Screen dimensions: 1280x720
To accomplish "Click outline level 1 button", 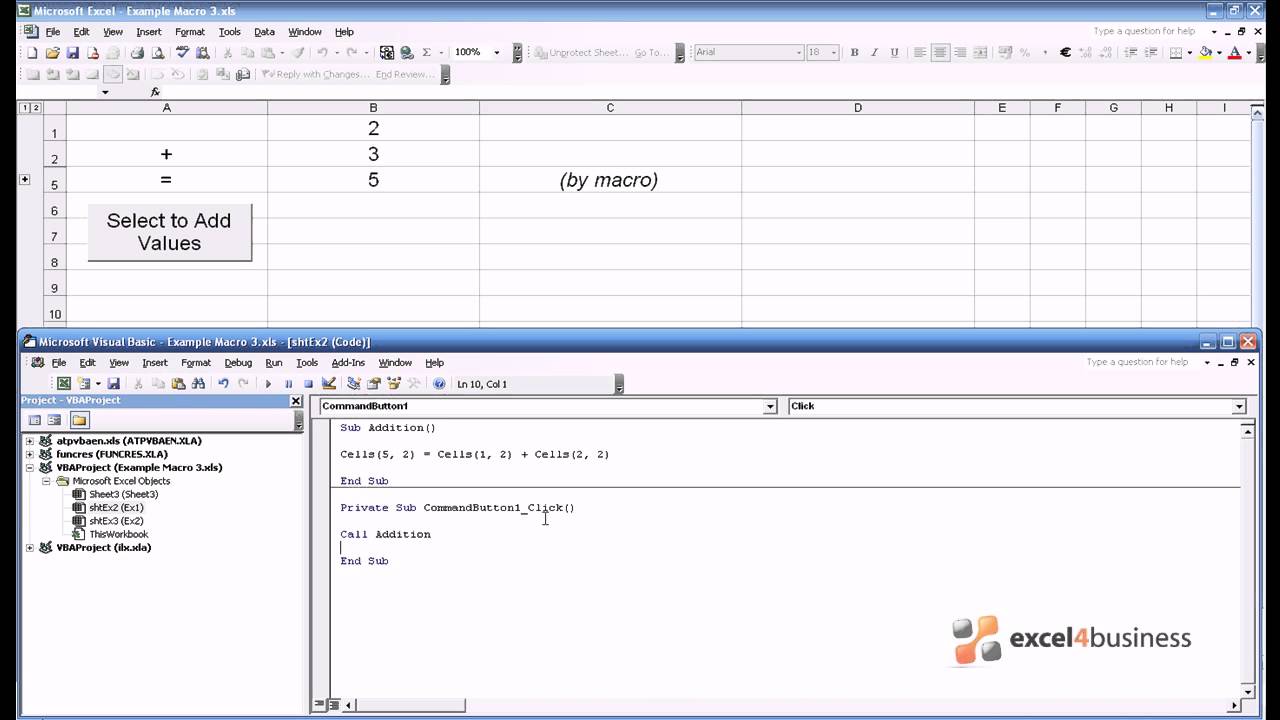I will click(25, 108).
